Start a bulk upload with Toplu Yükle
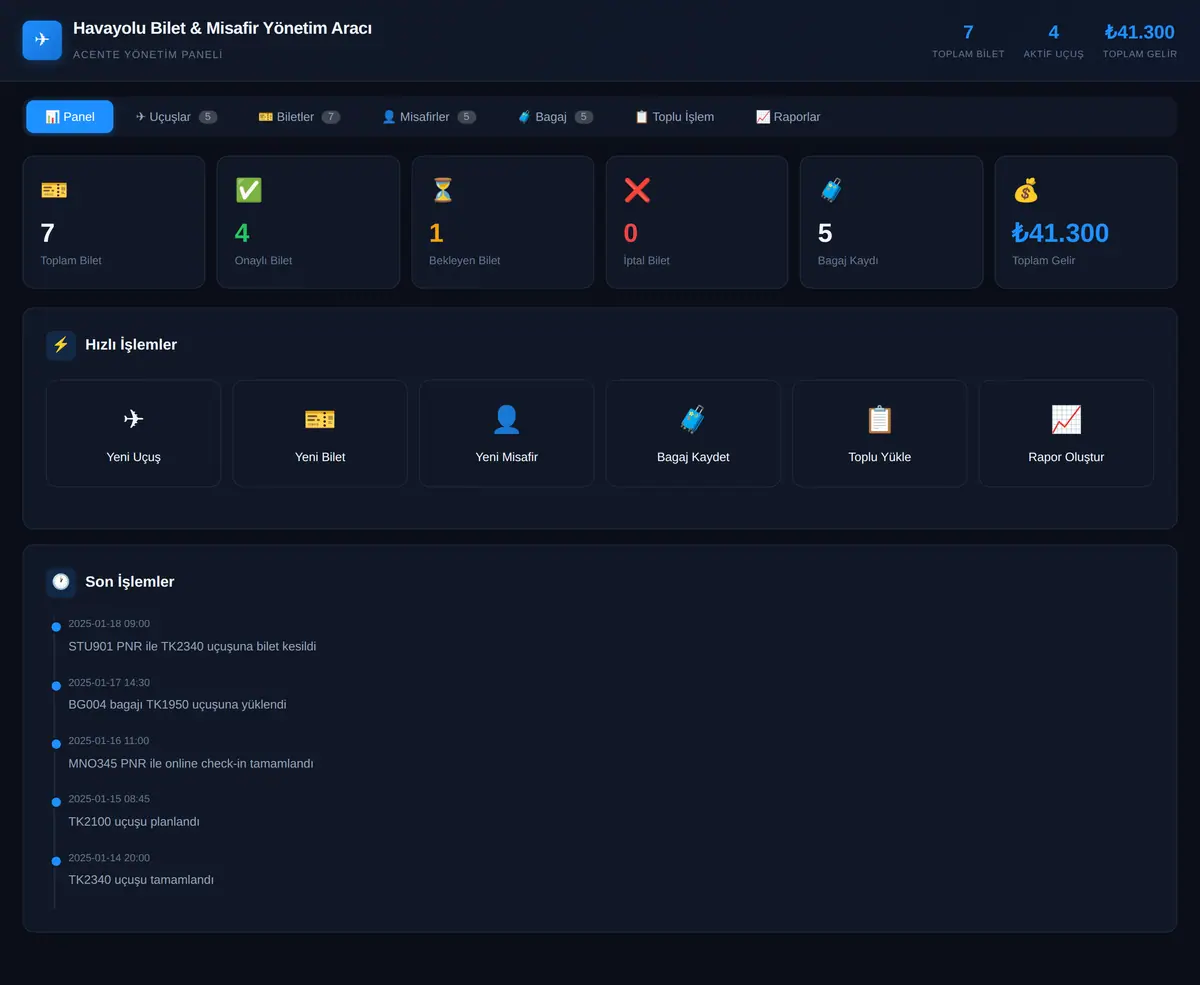 pos(880,433)
